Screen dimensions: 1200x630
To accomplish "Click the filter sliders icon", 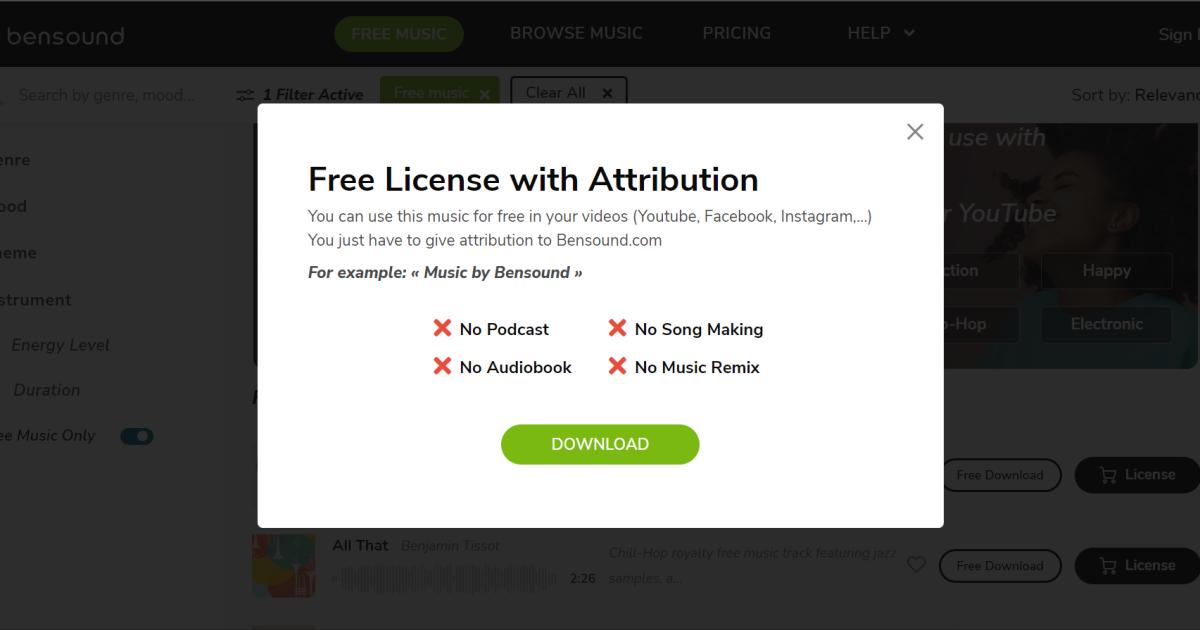I will click(x=245, y=95).
